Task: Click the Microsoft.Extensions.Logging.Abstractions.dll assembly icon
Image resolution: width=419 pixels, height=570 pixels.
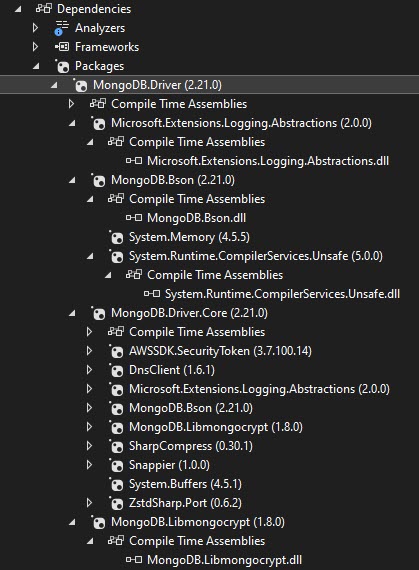Action: click(134, 161)
